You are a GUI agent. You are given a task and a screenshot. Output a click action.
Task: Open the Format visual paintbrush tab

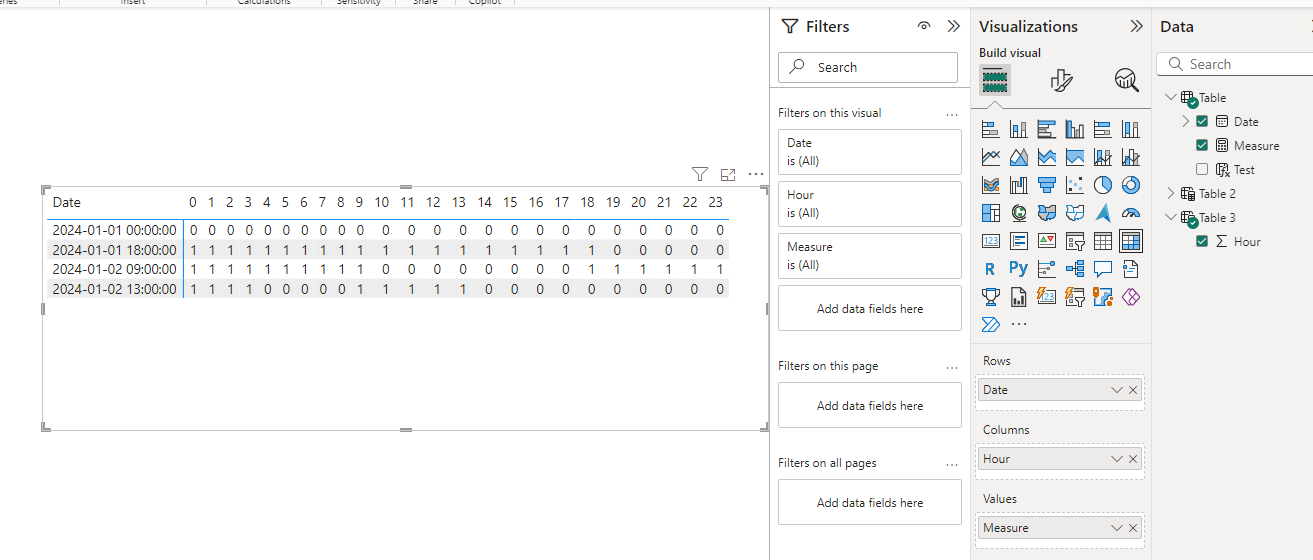click(1062, 80)
